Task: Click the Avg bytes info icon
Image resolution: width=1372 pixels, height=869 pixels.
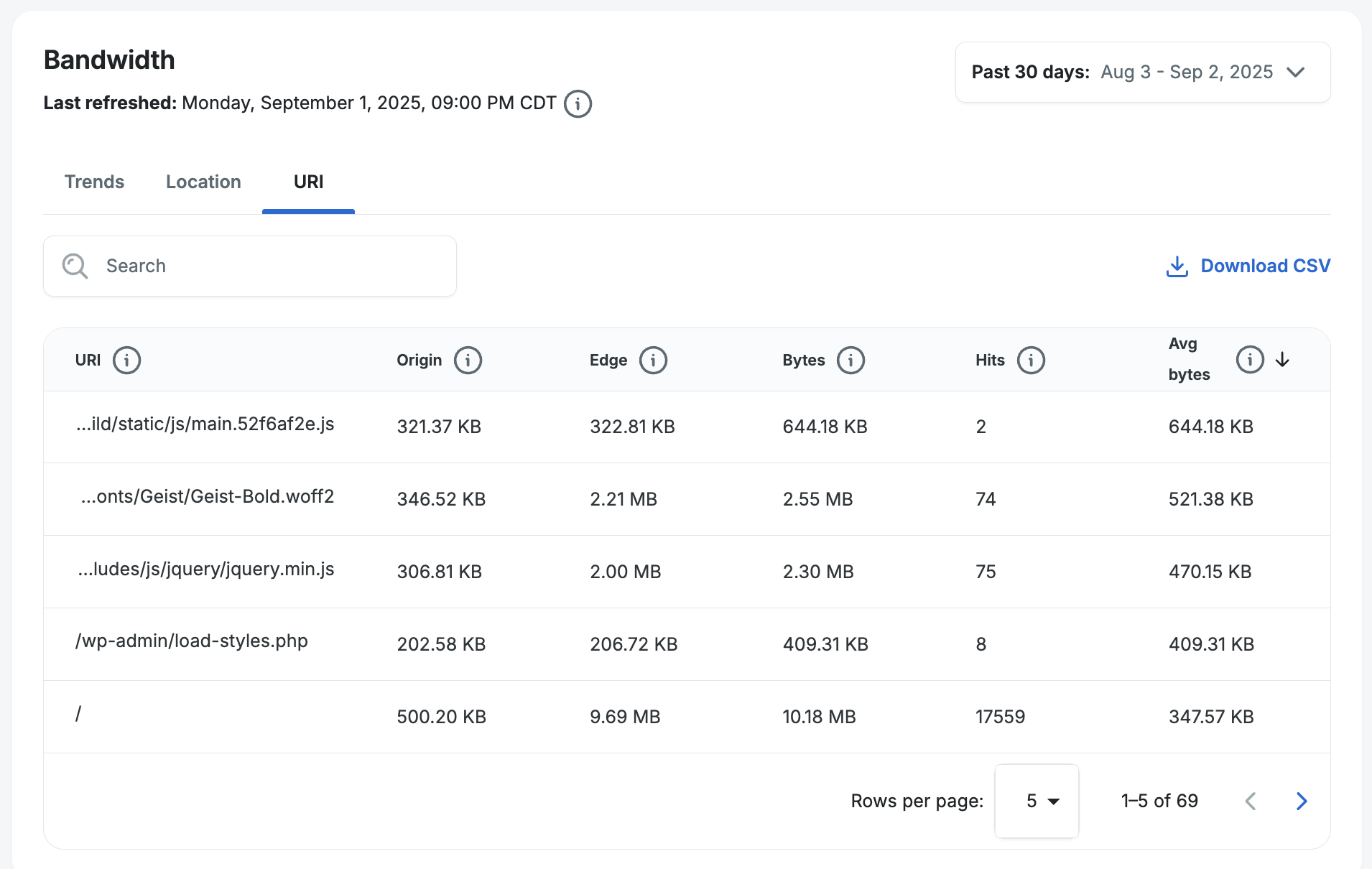Action: point(1249,359)
